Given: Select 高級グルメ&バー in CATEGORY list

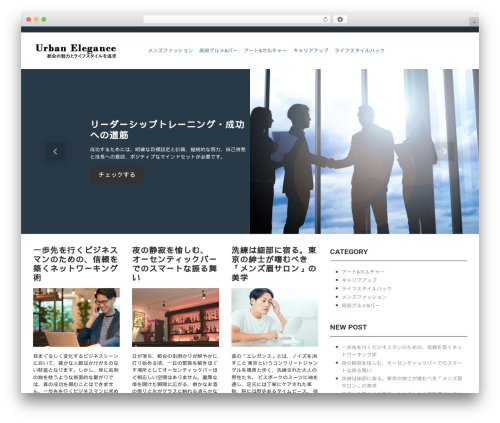Looking at the screenshot, I should click(360, 305).
